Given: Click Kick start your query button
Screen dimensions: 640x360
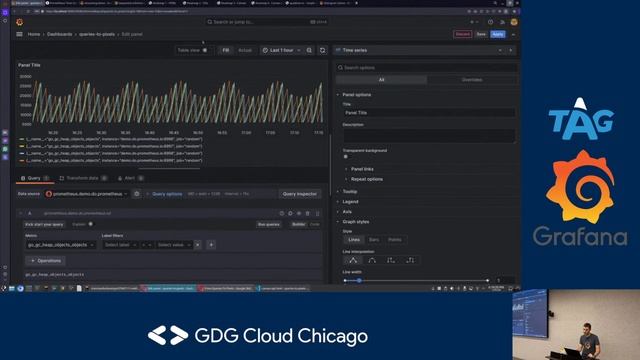Looking at the screenshot, I should (44, 224).
